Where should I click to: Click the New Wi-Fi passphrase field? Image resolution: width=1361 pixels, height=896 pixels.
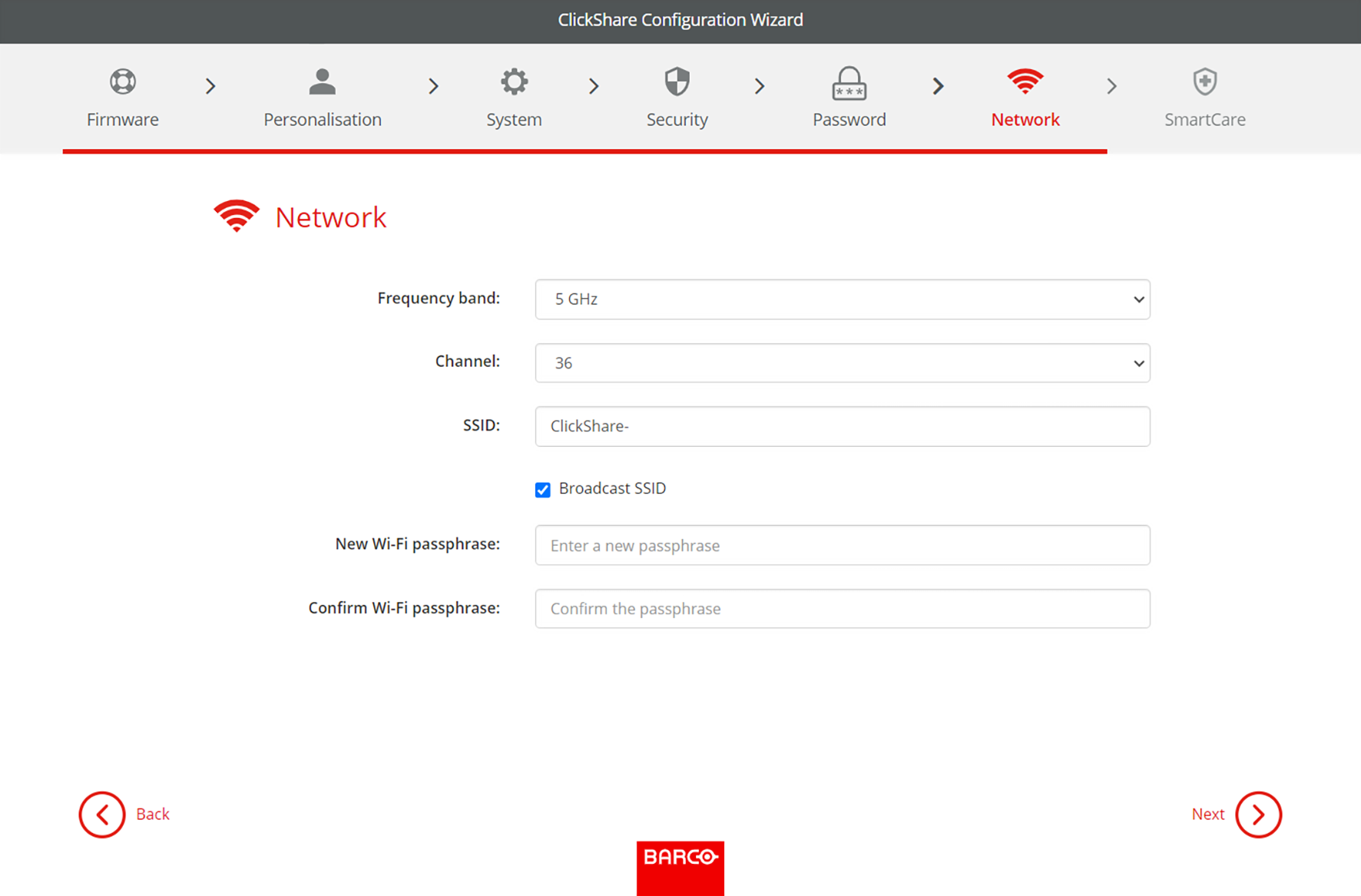(x=843, y=545)
